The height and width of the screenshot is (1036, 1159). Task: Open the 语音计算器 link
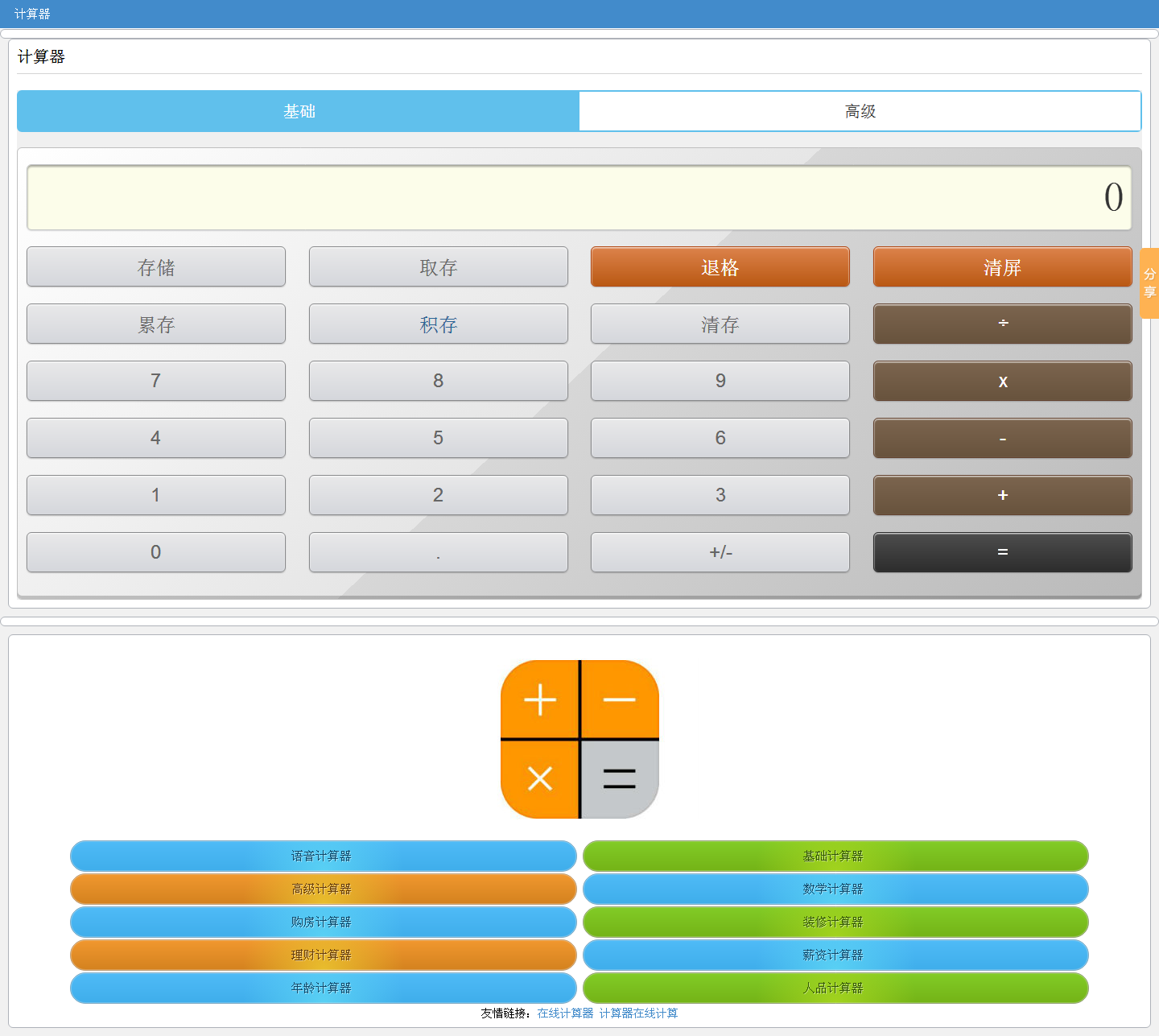[323, 856]
